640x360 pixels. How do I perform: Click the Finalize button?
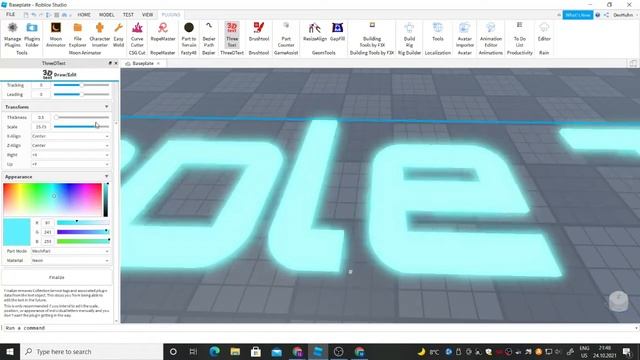point(57,277)
